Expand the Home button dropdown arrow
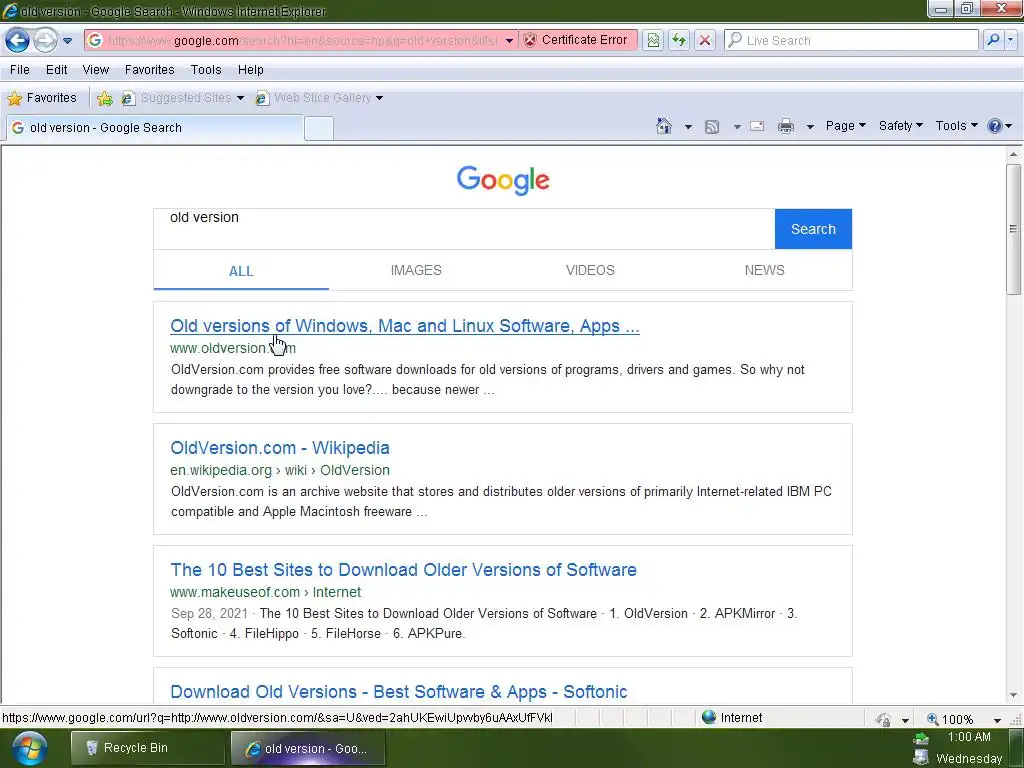 pos(688,127)
